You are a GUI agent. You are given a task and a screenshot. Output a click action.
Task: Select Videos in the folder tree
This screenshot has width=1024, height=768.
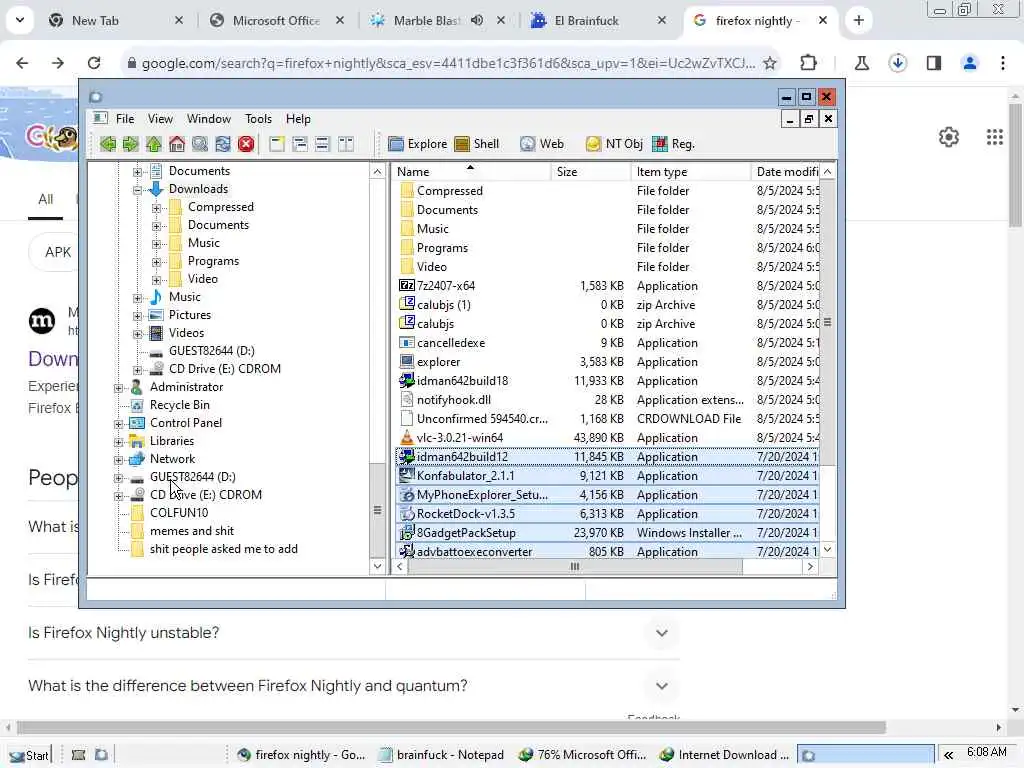pyautogui.click(x=186, y=333)
